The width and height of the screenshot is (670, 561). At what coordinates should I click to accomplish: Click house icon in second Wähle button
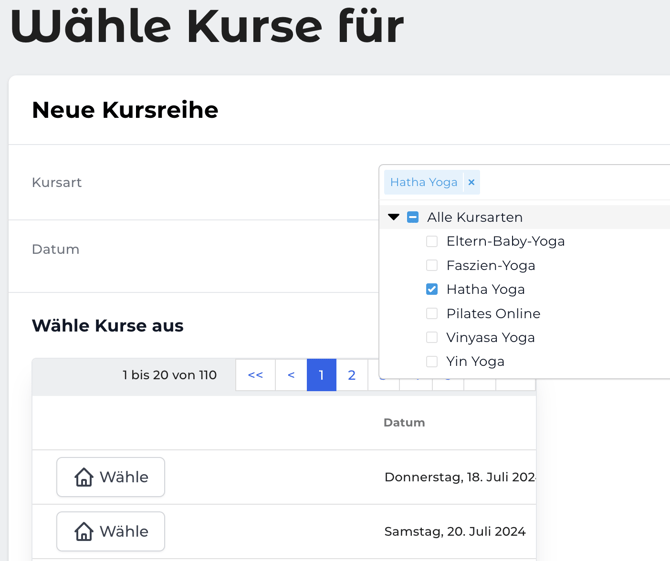pyautogui.click(x=84, y=532)
